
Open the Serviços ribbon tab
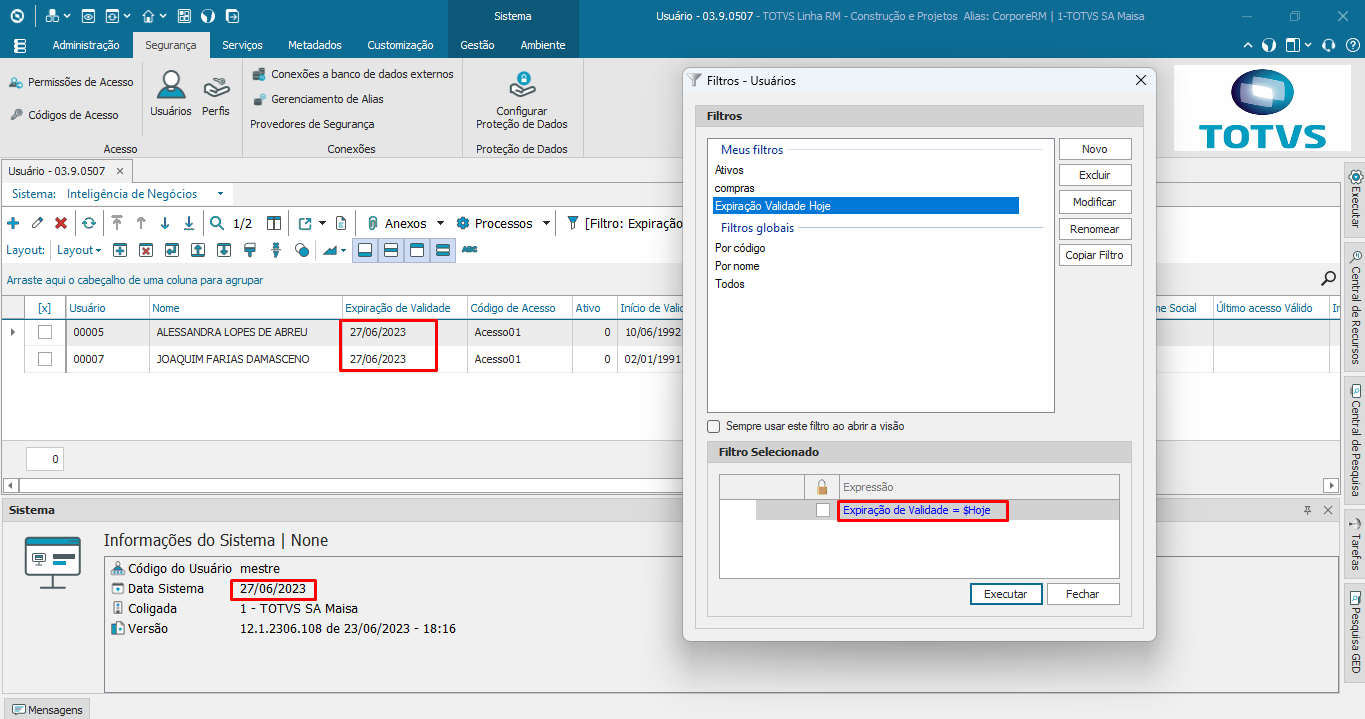(x=242, y=45)
